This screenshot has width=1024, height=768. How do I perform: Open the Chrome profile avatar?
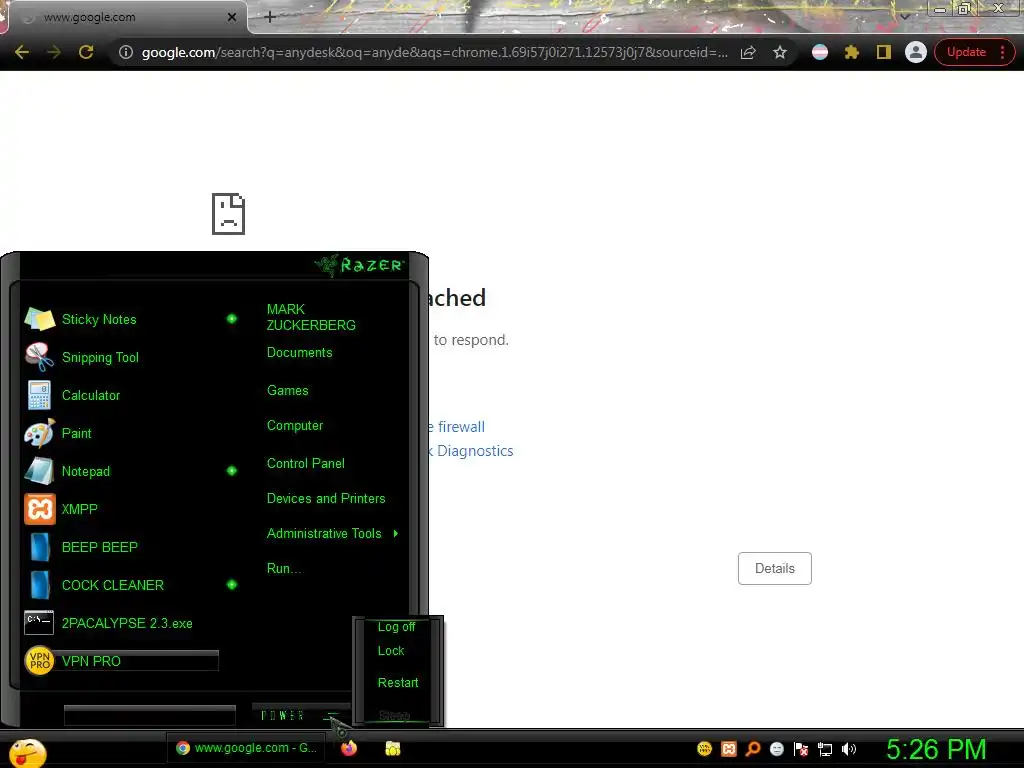916,52
